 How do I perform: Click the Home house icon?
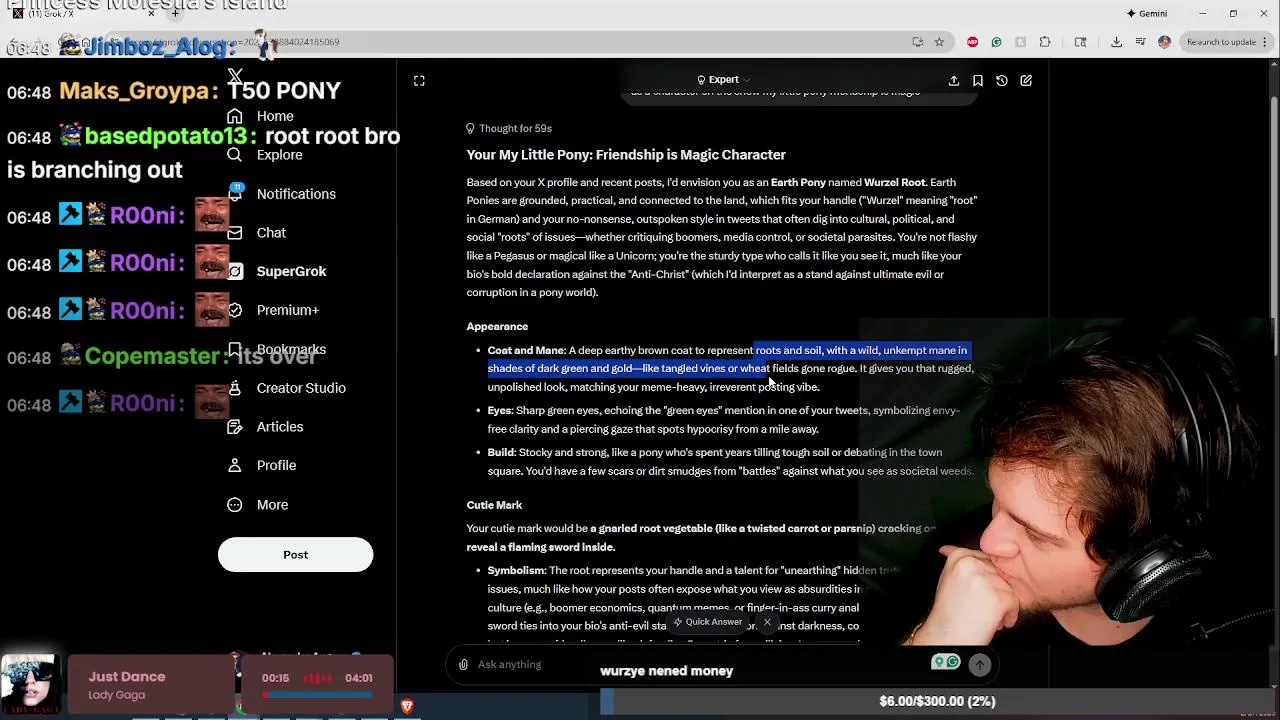pos(234,116)
